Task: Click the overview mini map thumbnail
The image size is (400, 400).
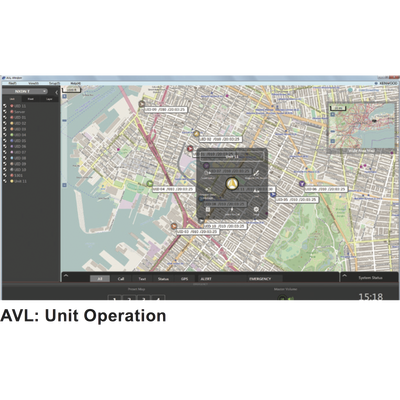Action: click(x=361, y=127)
